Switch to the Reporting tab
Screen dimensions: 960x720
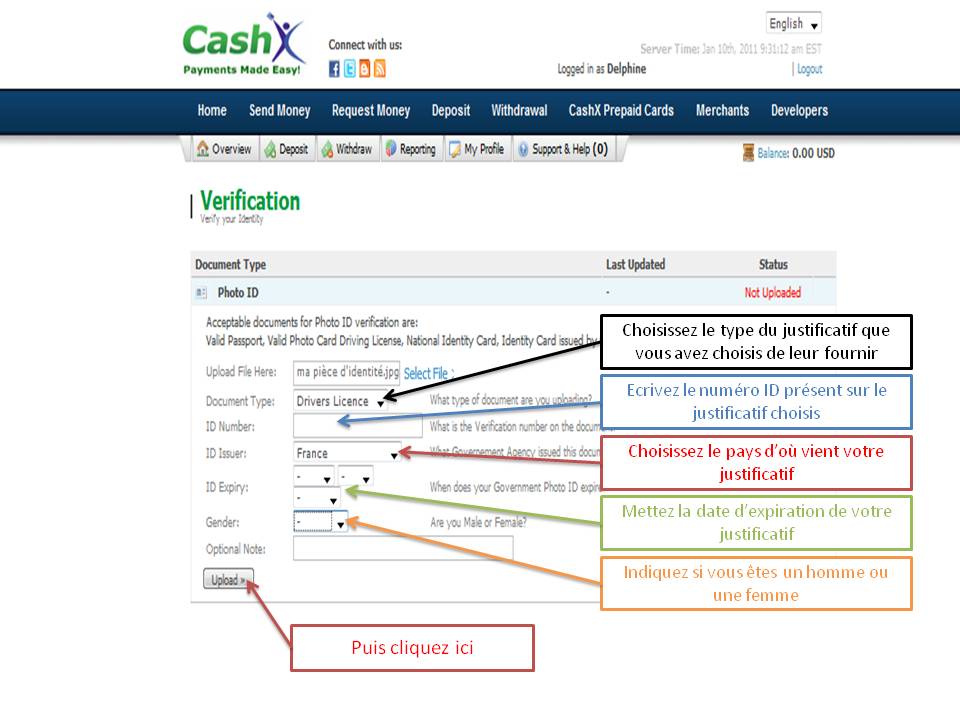(410, 149)
